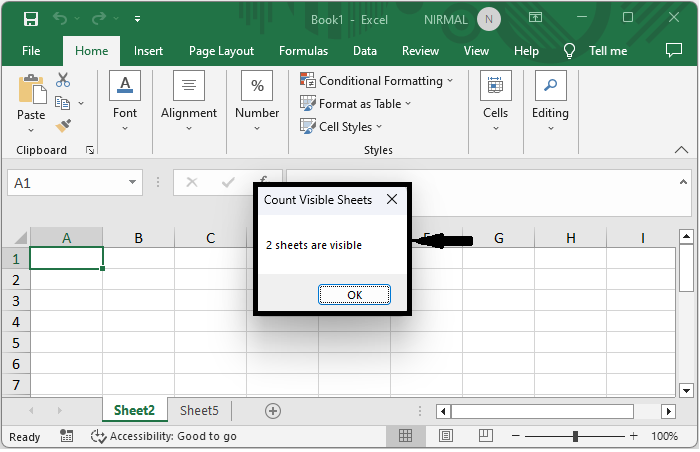Add a new sheet with plus icon

tap(273, 411)
